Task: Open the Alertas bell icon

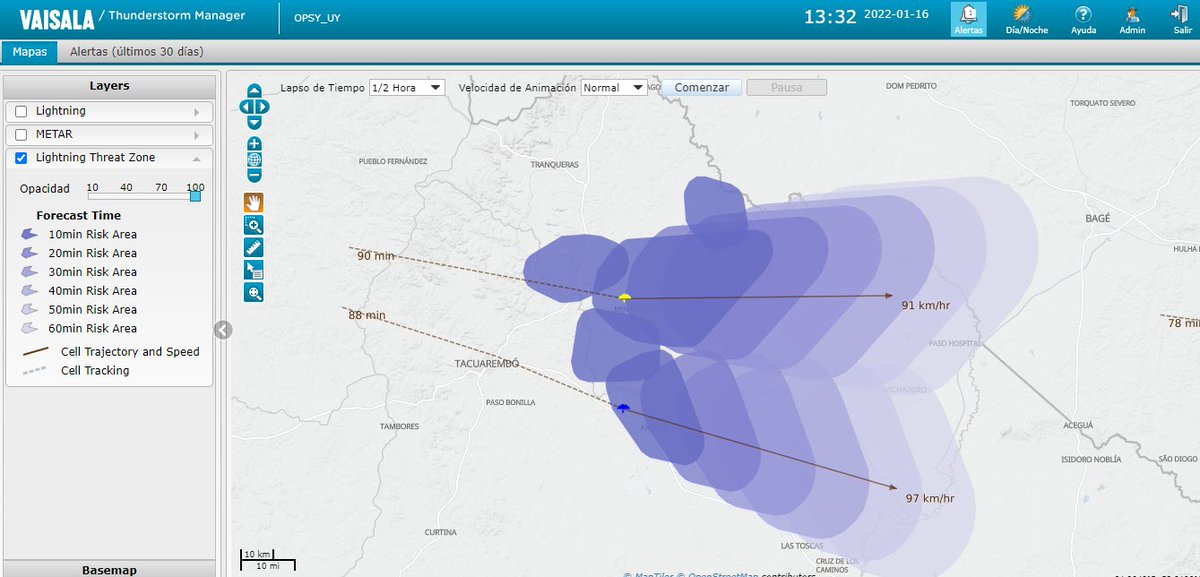Action: click(968, 19)
